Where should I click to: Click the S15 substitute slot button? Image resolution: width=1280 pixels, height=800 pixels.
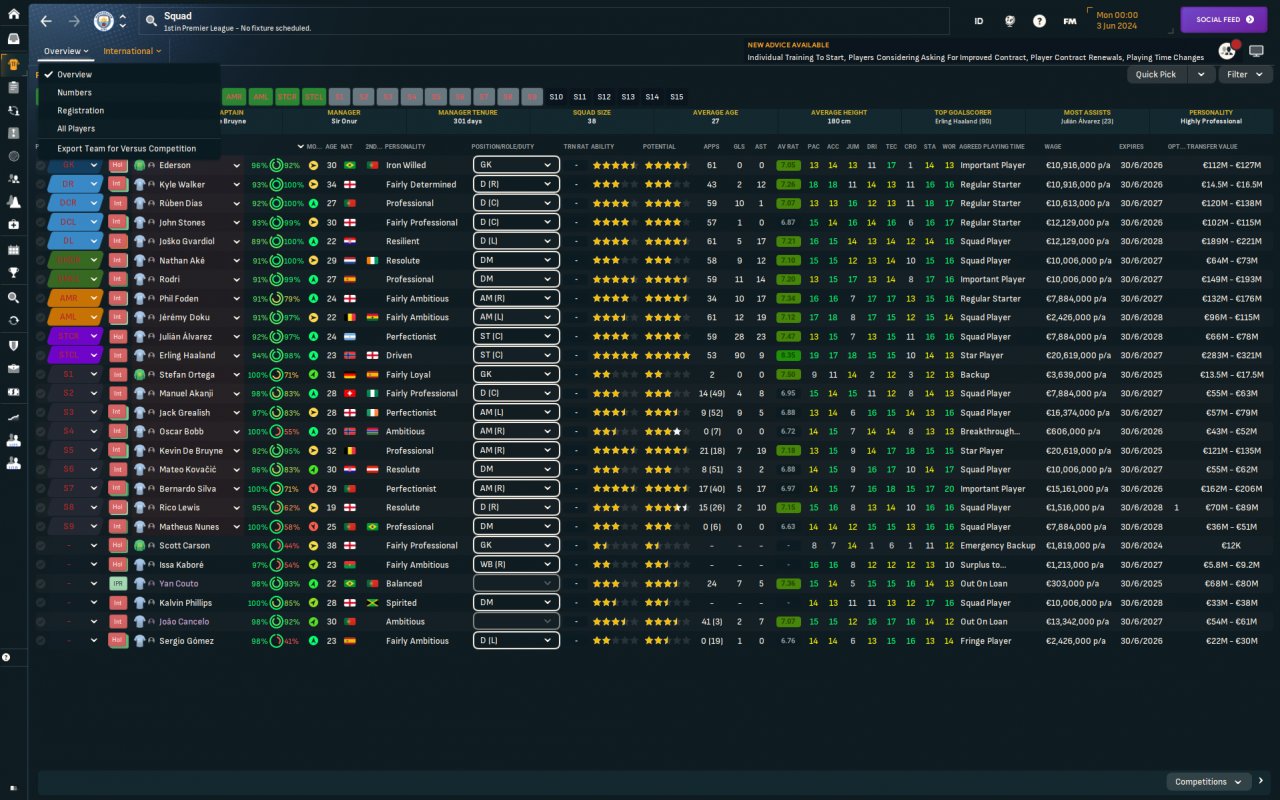tap(677, 97)
